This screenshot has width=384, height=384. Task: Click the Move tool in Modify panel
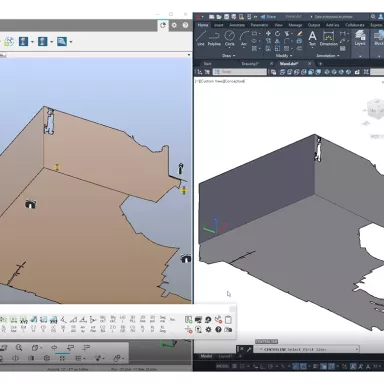pyautogui.click(x=268, y=33)
